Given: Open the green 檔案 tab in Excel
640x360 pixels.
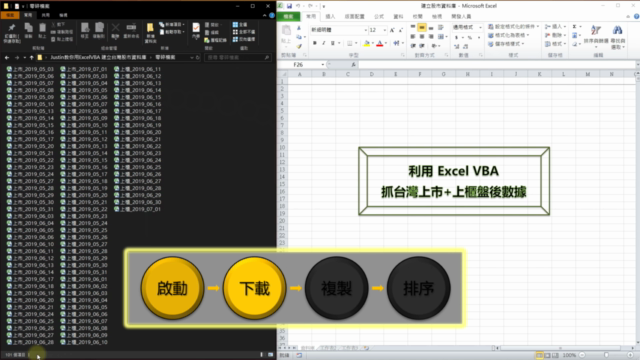Looking at the screenshot, I should (289, 16).
